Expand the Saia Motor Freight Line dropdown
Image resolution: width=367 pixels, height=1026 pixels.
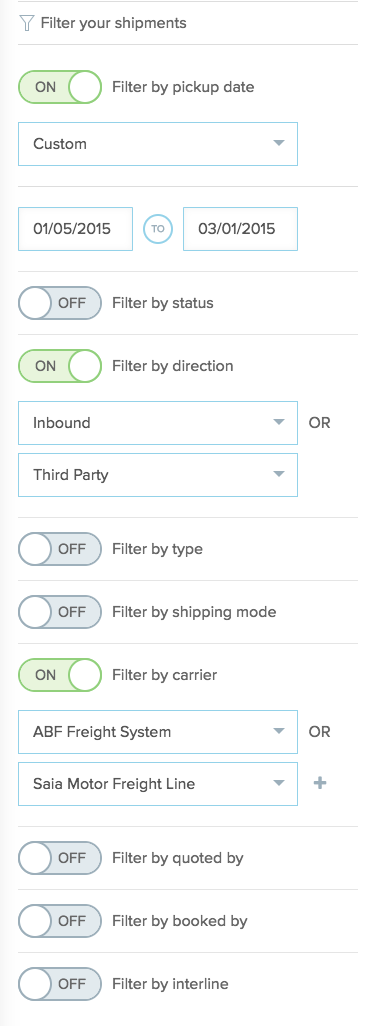[x=158, y=783]
